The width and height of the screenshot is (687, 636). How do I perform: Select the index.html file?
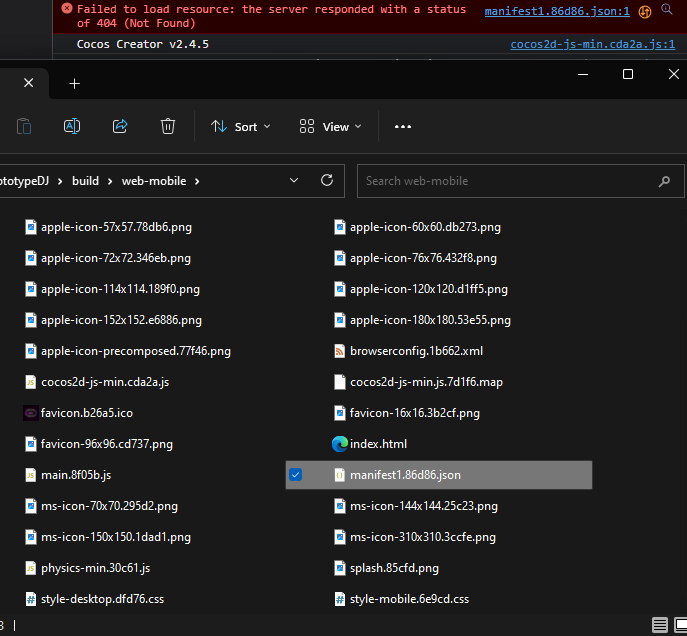click(378, 444)
